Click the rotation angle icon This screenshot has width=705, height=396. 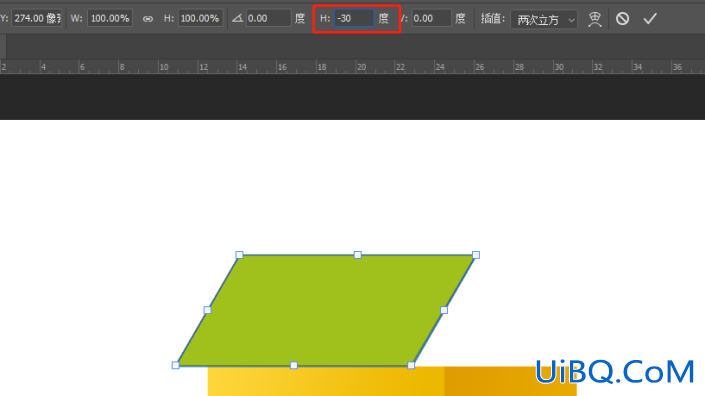point(237,18)
